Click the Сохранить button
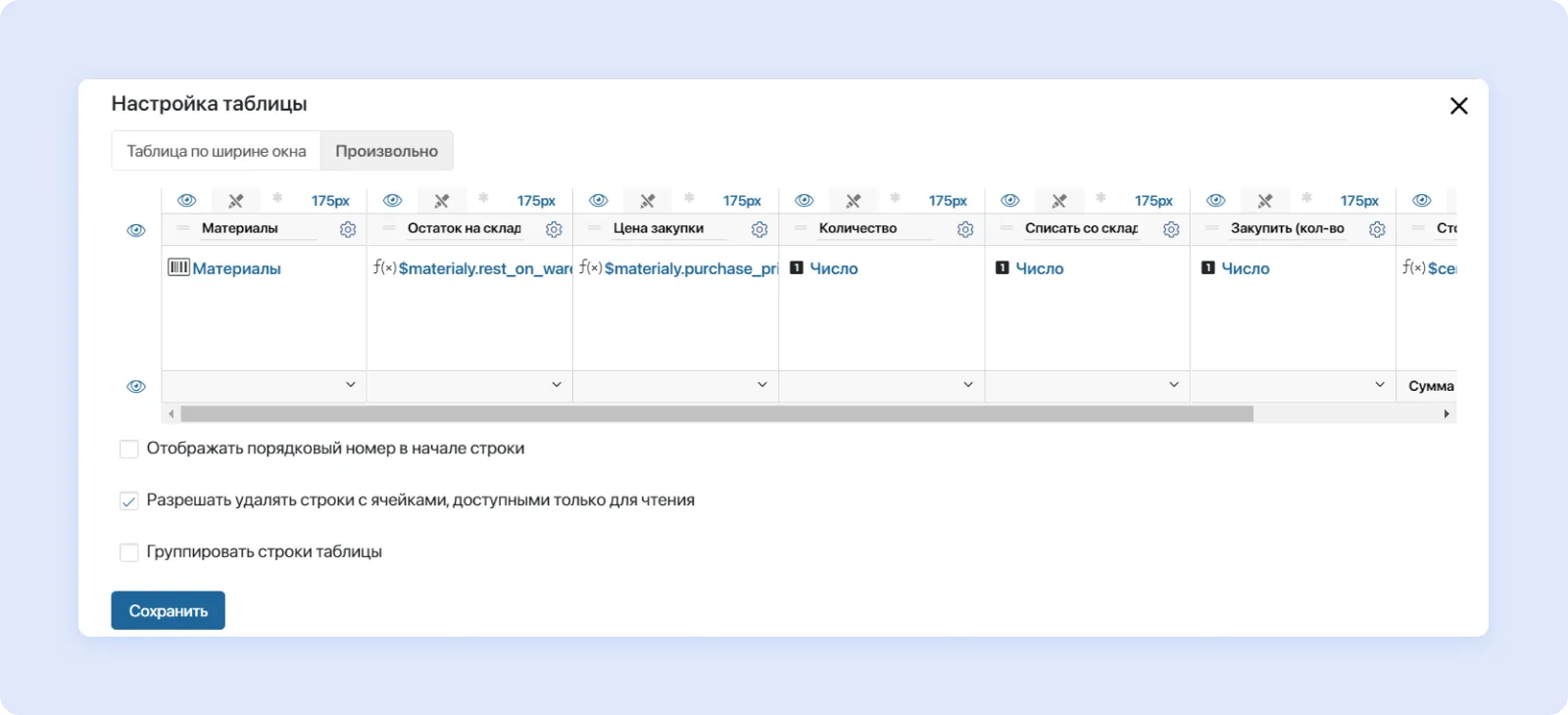Viewport: 1568px width, 715px height. [x=168, y=610]
